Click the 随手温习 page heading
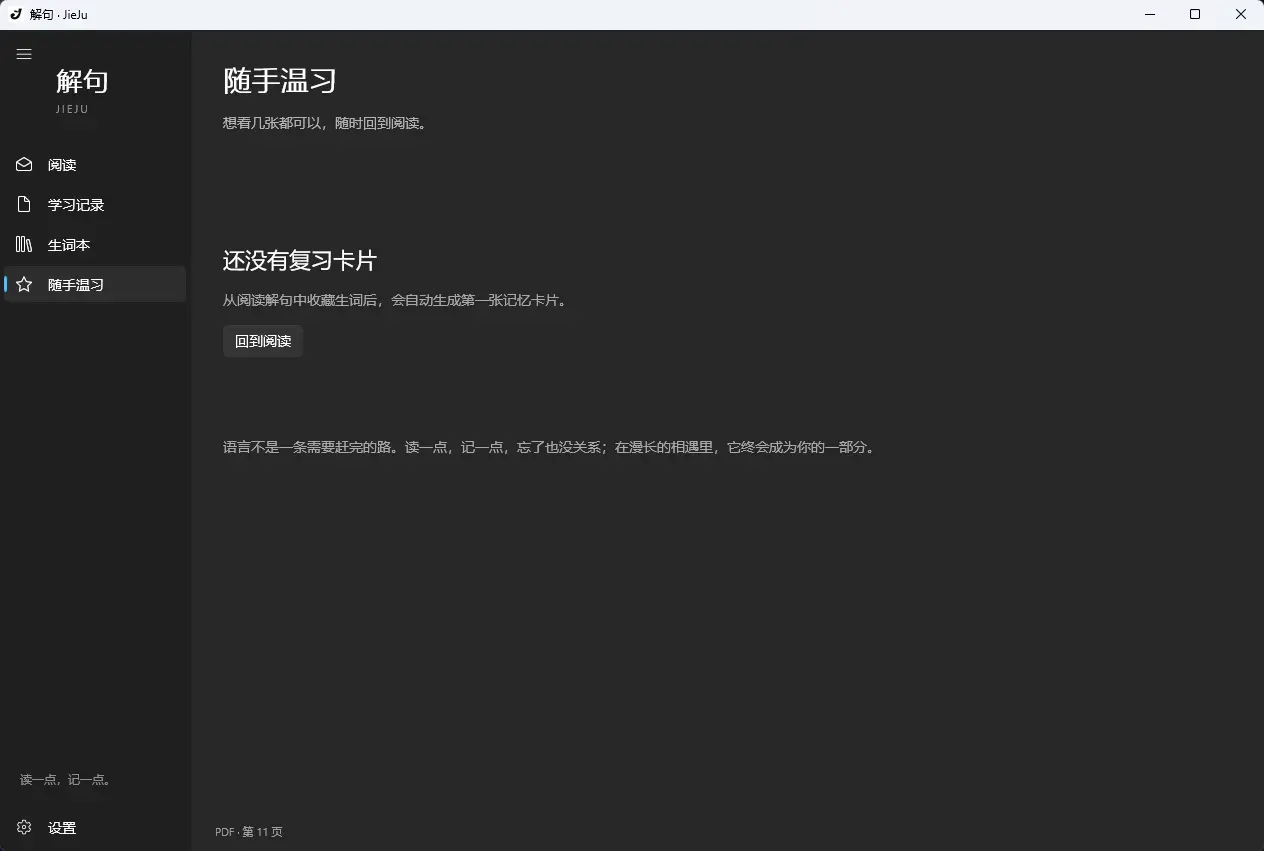1264x851 pixels. (x=279, y=81)
